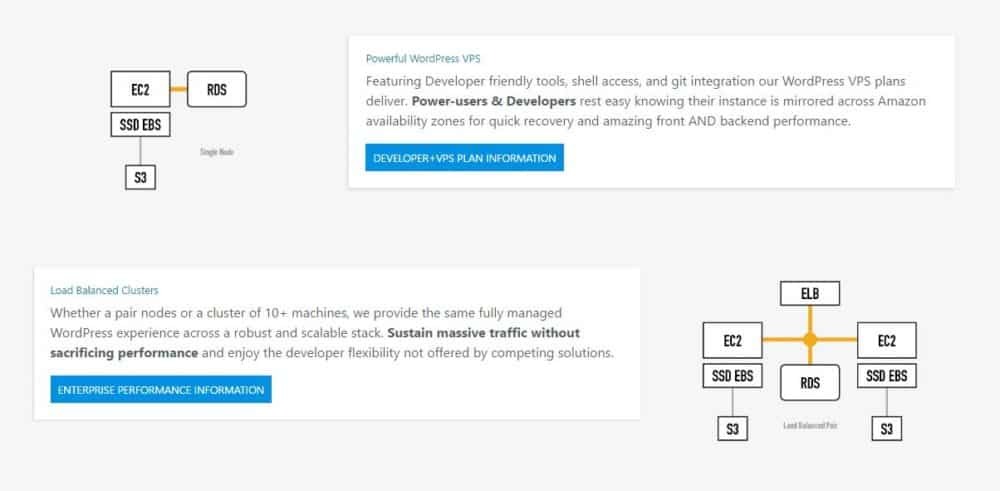Click the Load Balanced Pair diagram caption
Image resolution: width=1000 pixels, height=491 pixels.
[x=810, y=425]
